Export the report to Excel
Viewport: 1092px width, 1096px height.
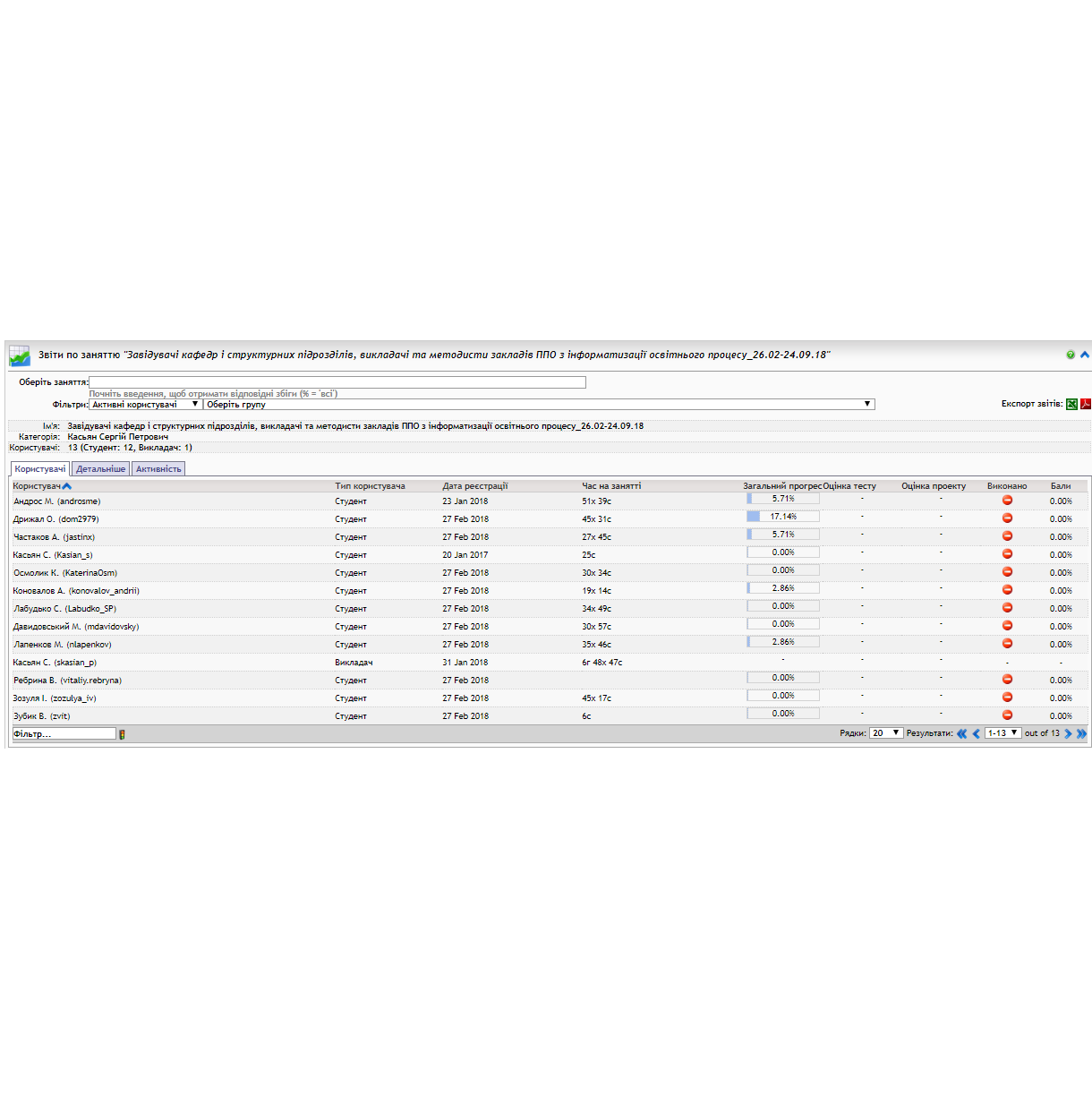1071,404
